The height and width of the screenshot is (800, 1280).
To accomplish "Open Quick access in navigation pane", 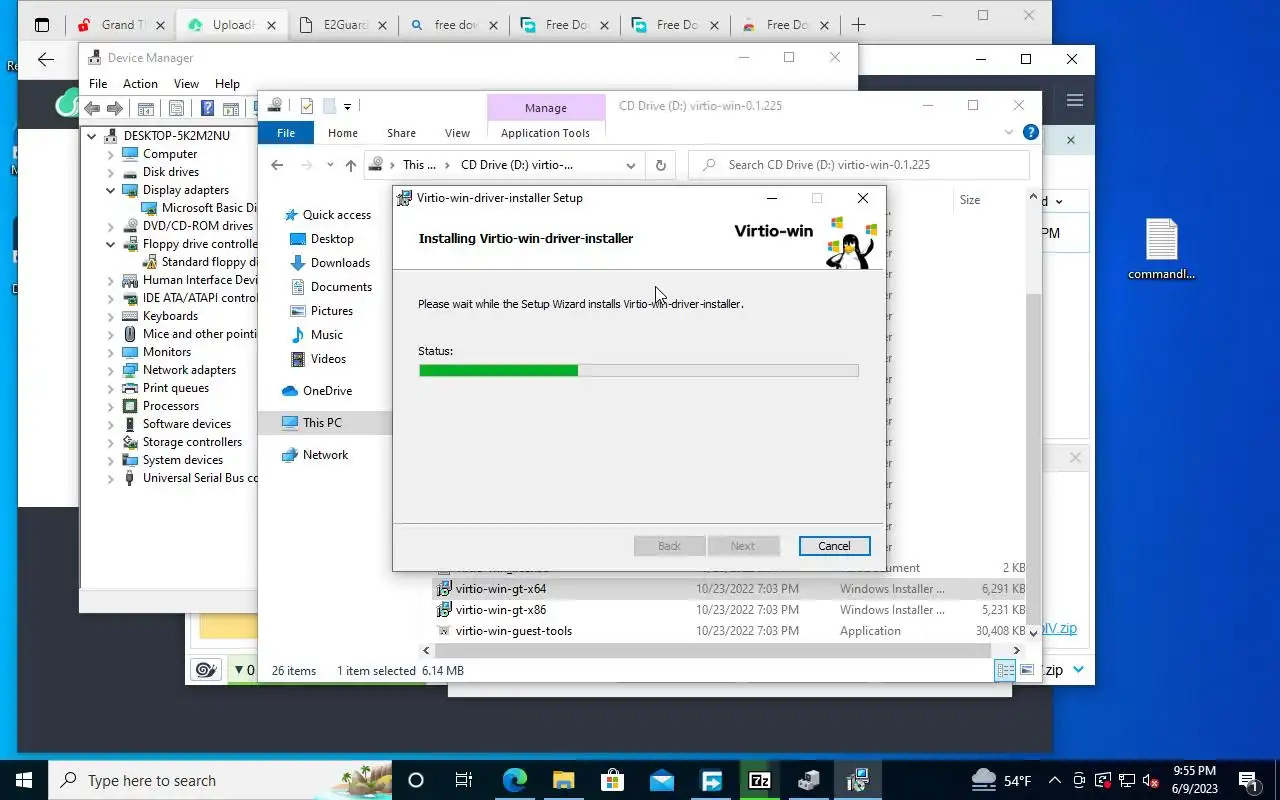I will pyautogui.click(x=336, y=215).
